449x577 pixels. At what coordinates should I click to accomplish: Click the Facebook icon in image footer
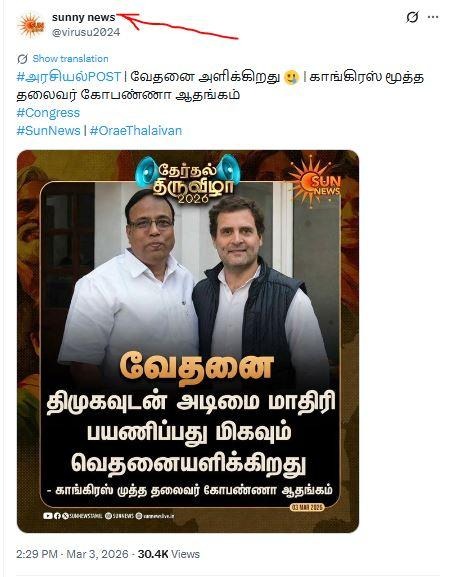(x=57, y=516)
